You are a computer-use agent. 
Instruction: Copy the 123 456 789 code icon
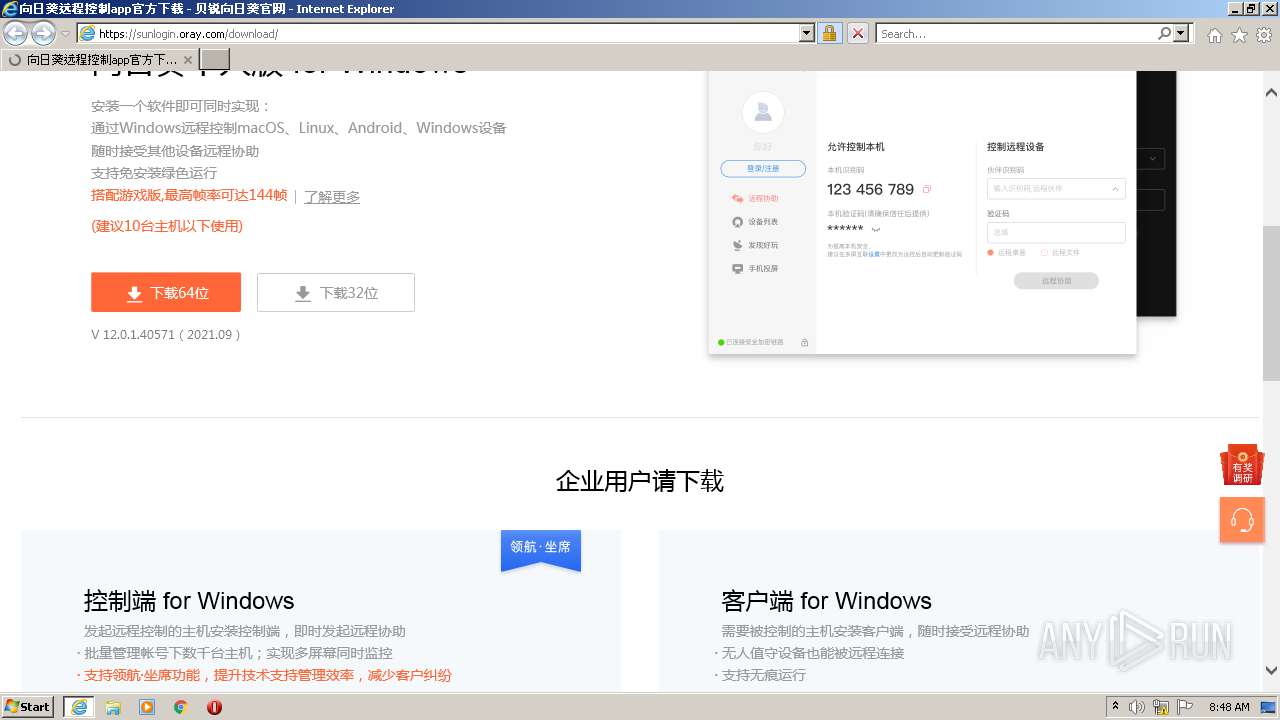pyautogui.click(x=927, y=189)
